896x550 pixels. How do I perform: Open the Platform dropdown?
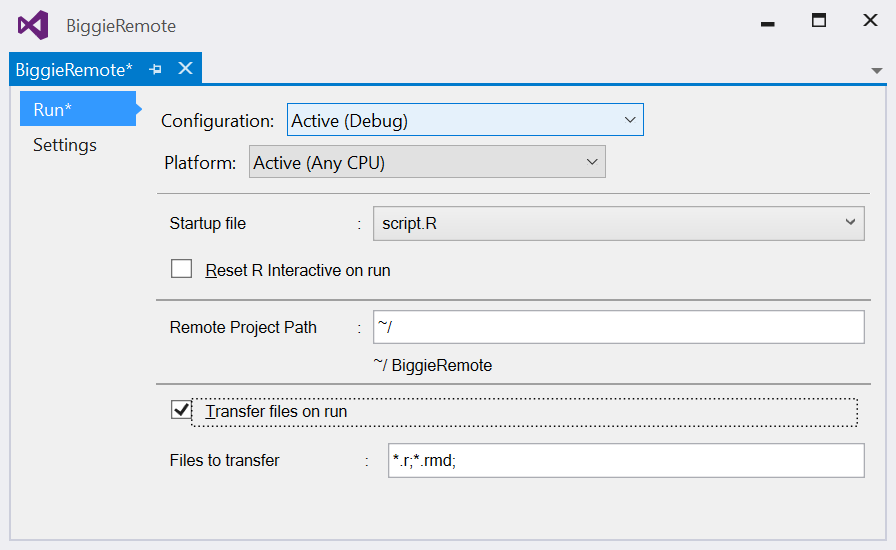pyautogui.click(x=427, y=162)
